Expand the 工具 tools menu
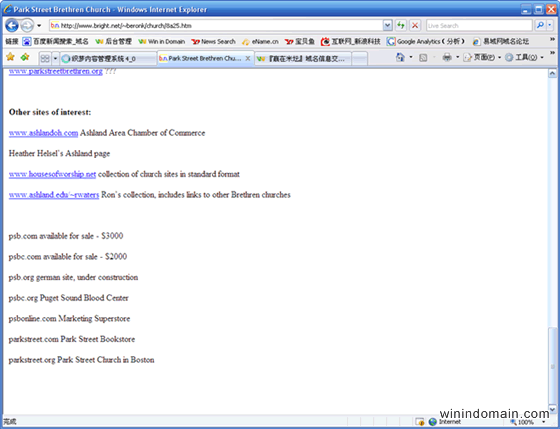This screenshot has height=429, width=560. pyautogui.click(x=524, y=57)
